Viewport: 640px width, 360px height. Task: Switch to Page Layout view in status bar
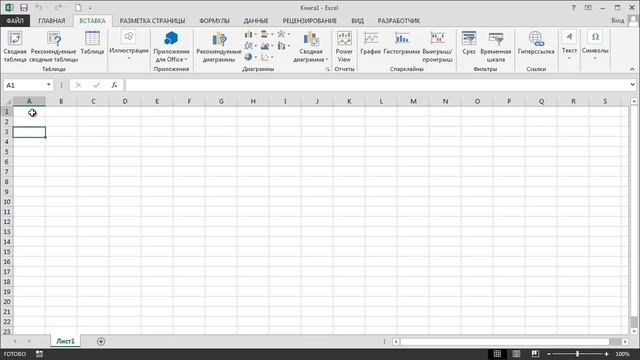516,354
